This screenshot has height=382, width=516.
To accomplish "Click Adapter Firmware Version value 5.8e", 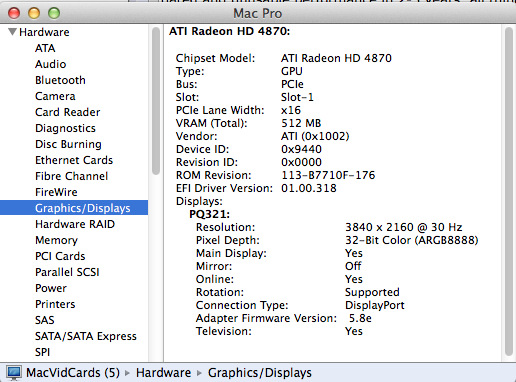I will pos(360,318).
